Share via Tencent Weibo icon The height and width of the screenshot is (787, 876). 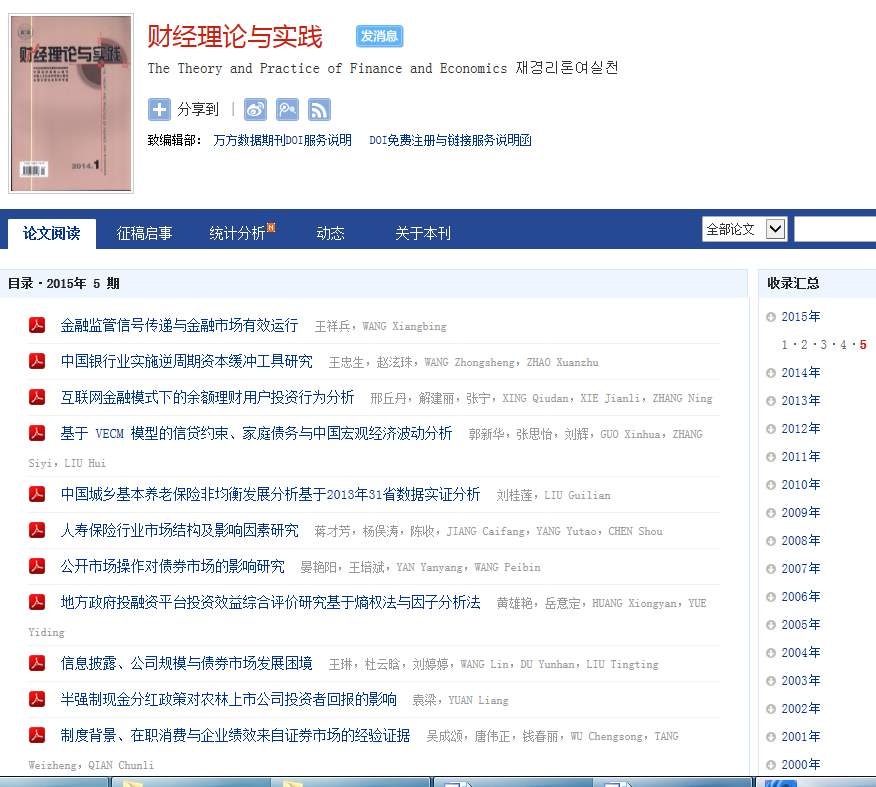[287, 110]
